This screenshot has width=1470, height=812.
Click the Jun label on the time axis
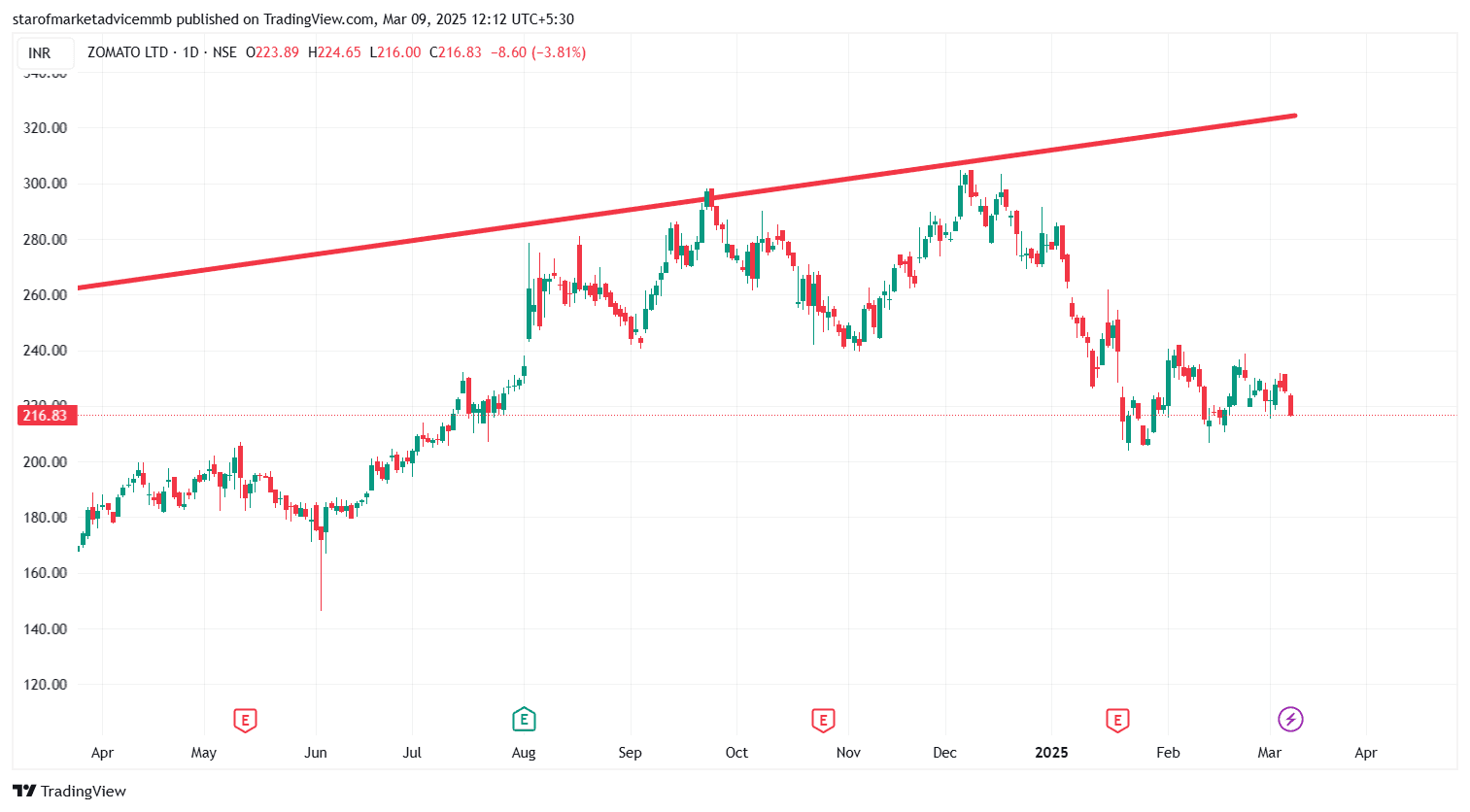[316, 753]
